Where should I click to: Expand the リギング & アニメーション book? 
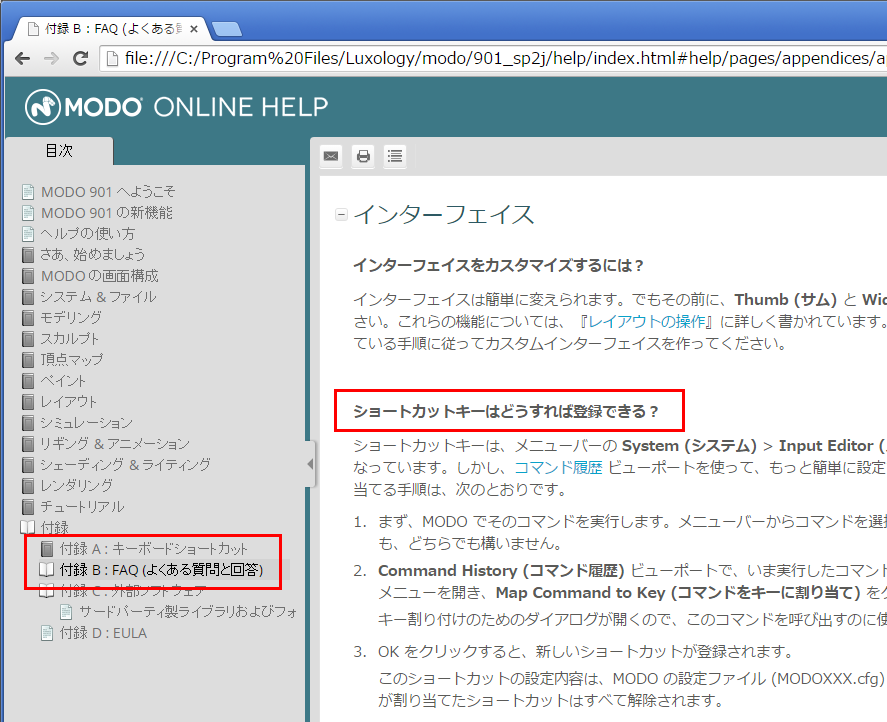click(x=115, y=443)
